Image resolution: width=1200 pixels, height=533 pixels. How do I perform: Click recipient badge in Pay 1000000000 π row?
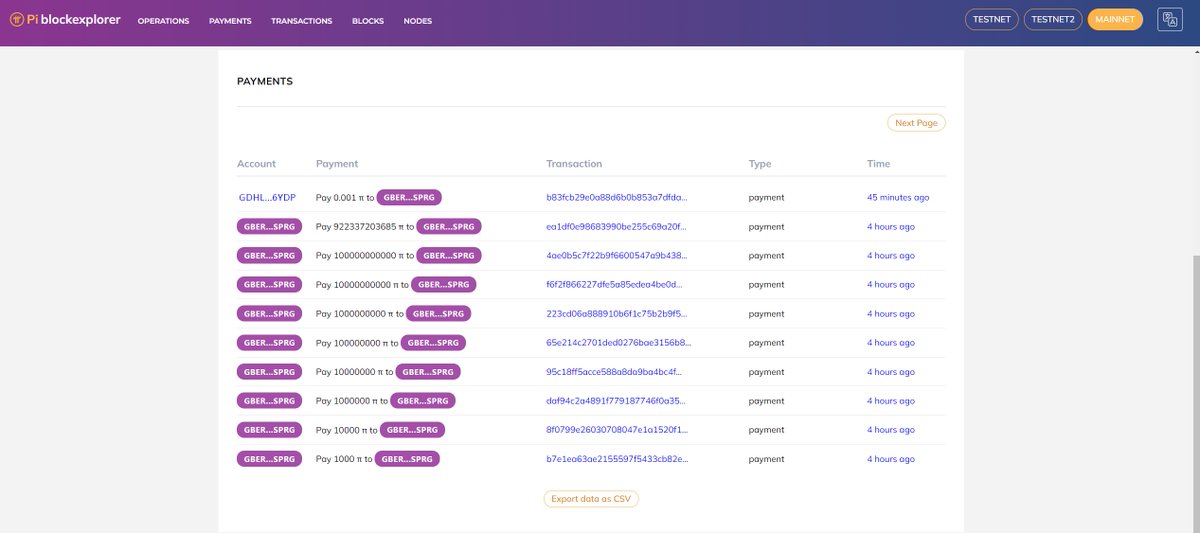(x=438, y=314)
